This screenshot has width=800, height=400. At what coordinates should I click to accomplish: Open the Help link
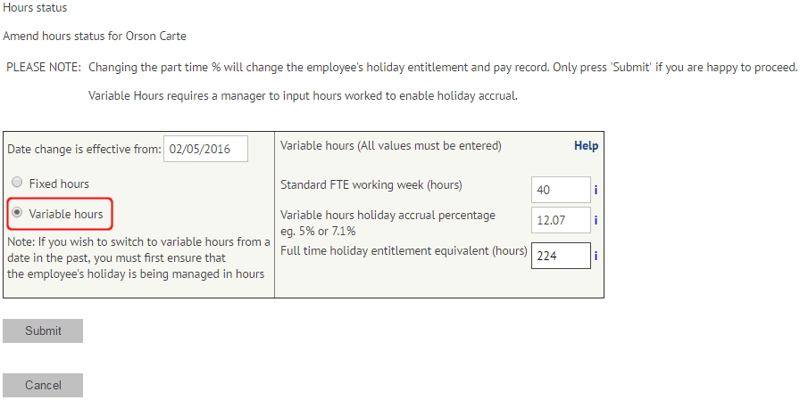[x=586, y=146]
